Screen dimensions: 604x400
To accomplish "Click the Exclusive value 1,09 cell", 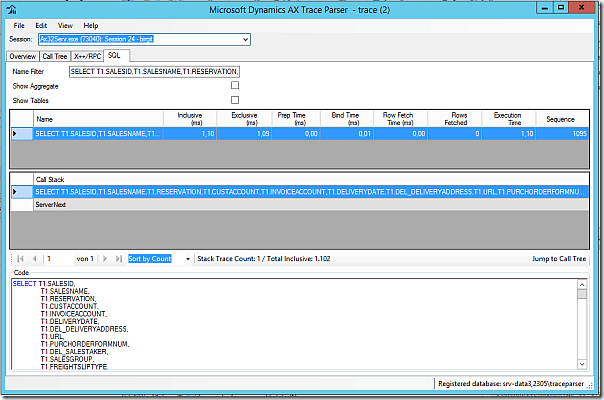I will [244, 134].
